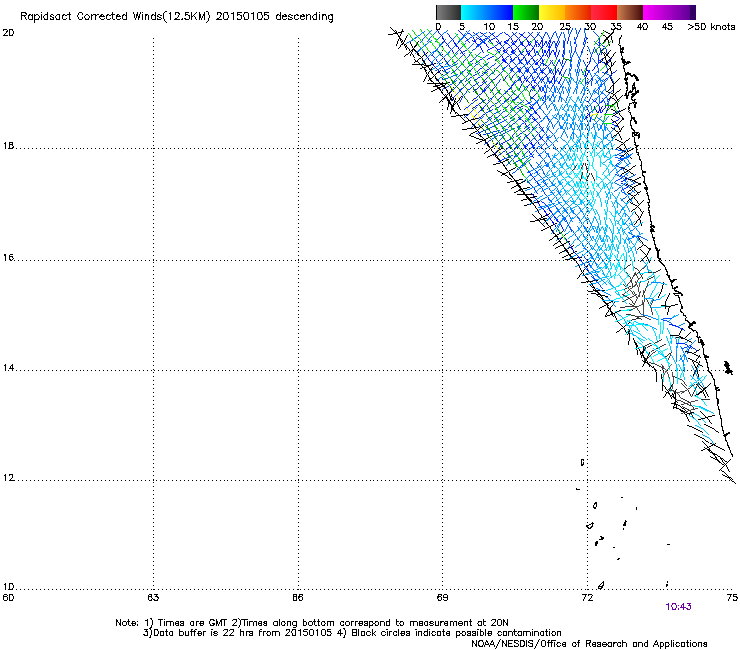This screenshot has width=740, height=650.
Task: Click the latitude 16 axis label
Action: pos(8,257)
